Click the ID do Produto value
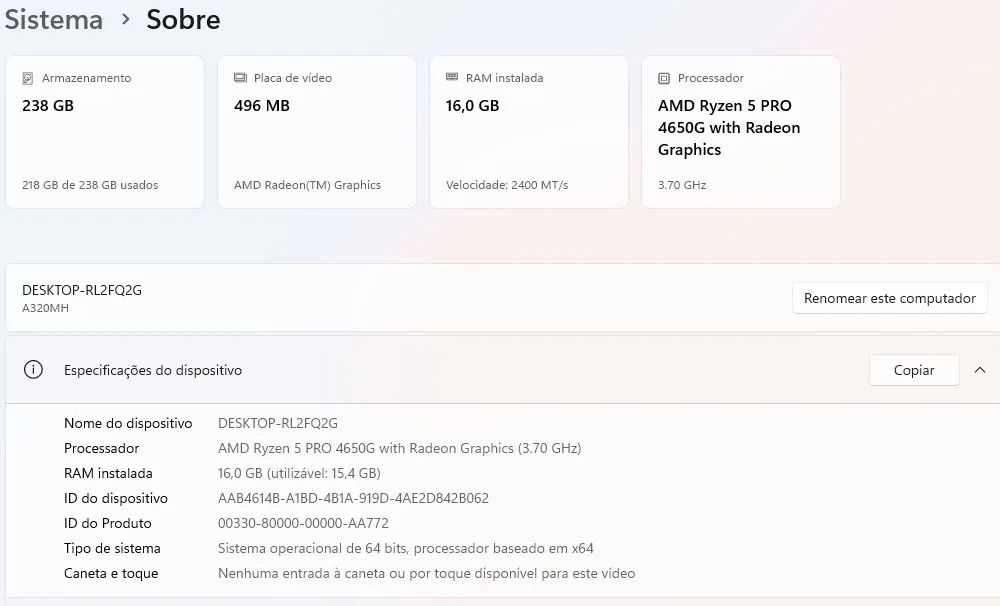Image resolution: width=1000 pixels, height=606 pixels. (298, 523)
